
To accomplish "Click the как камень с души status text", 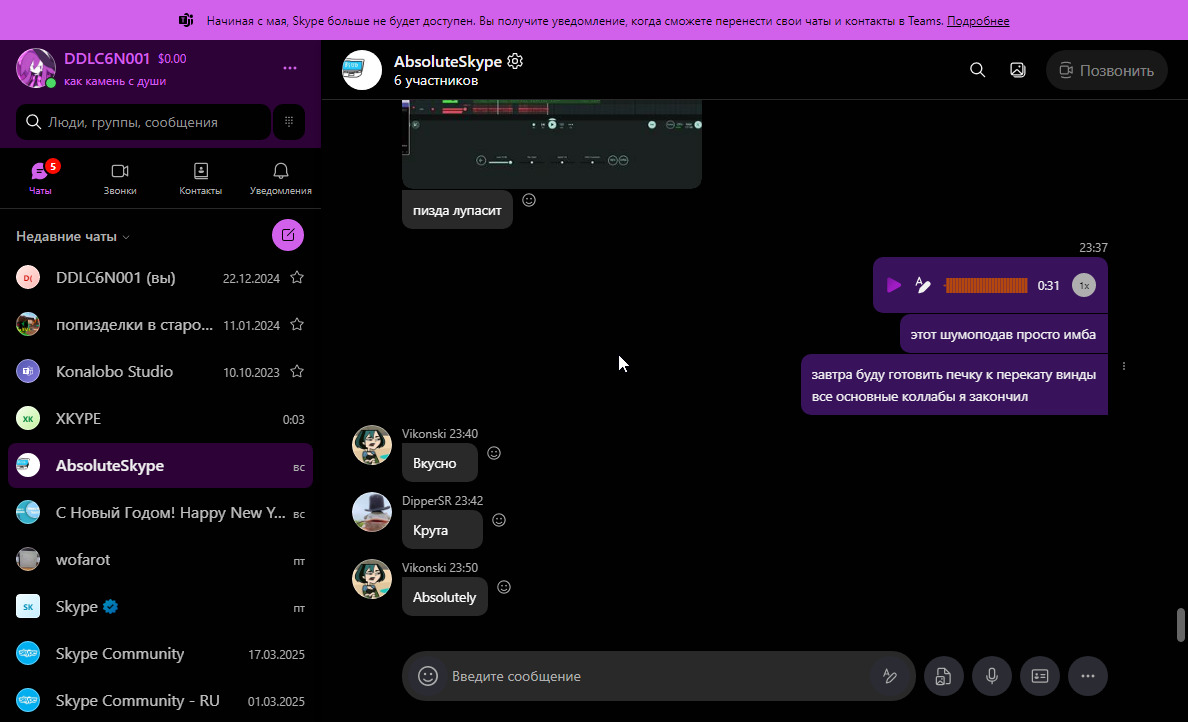I will [x=115, y=81].
